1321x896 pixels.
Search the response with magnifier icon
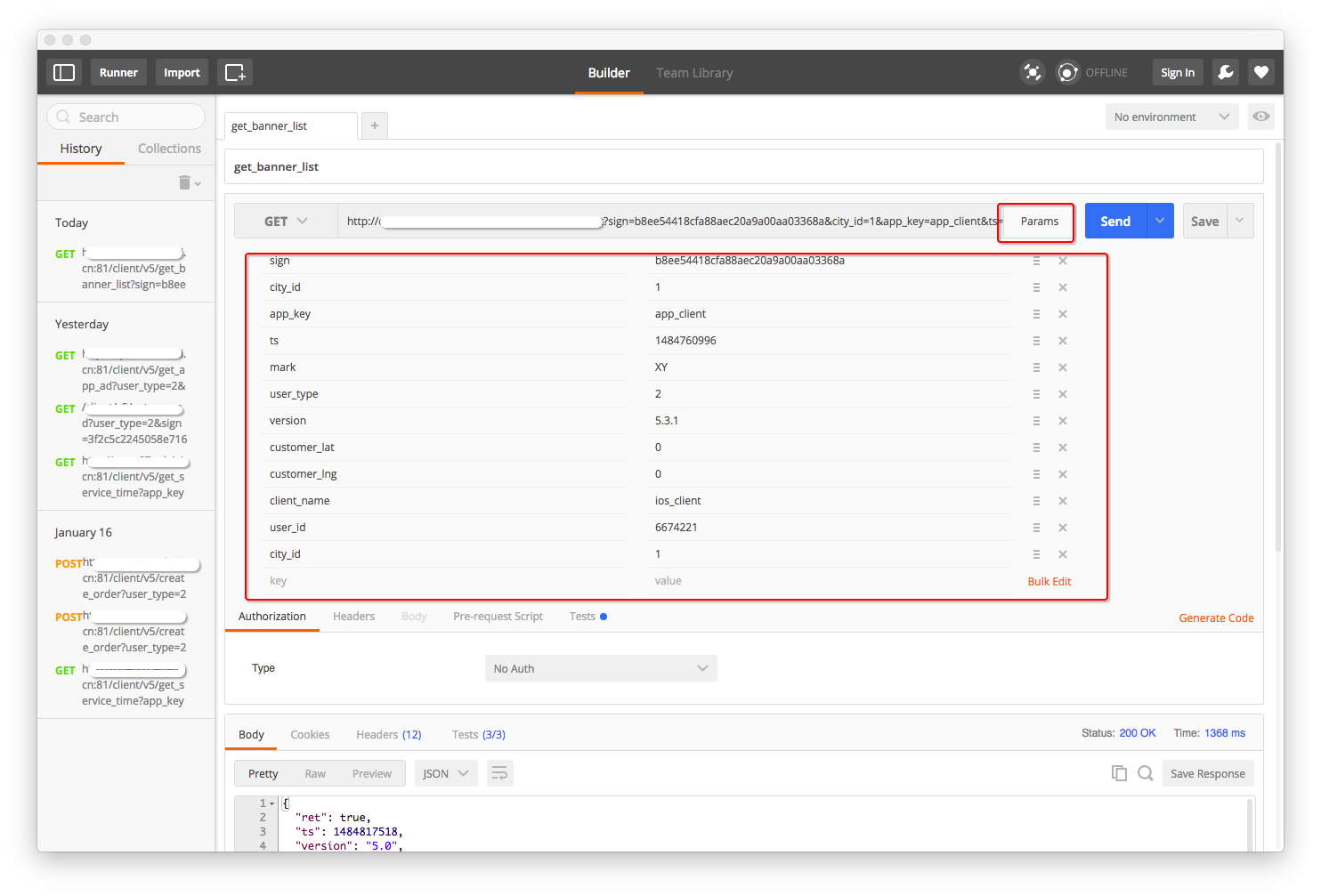pos(1146,773)
